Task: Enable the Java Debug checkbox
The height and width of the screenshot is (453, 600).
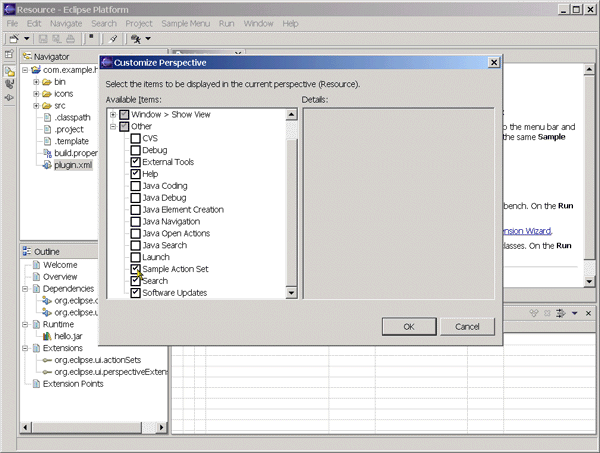Action: (135, 197)
